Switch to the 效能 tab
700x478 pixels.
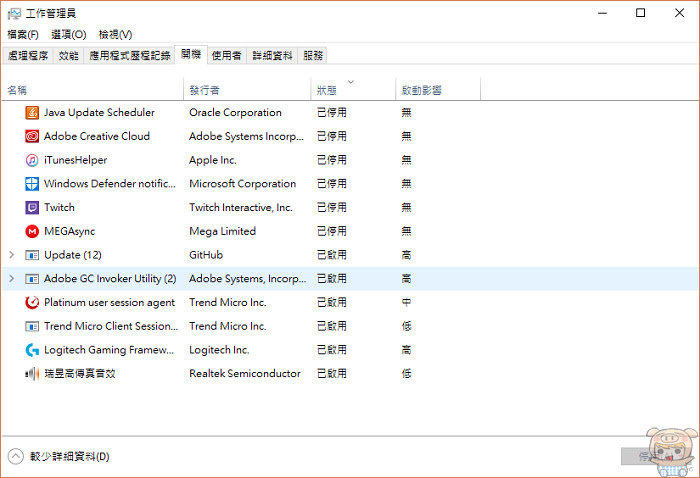pyautogui.click(x=68, y=55)
